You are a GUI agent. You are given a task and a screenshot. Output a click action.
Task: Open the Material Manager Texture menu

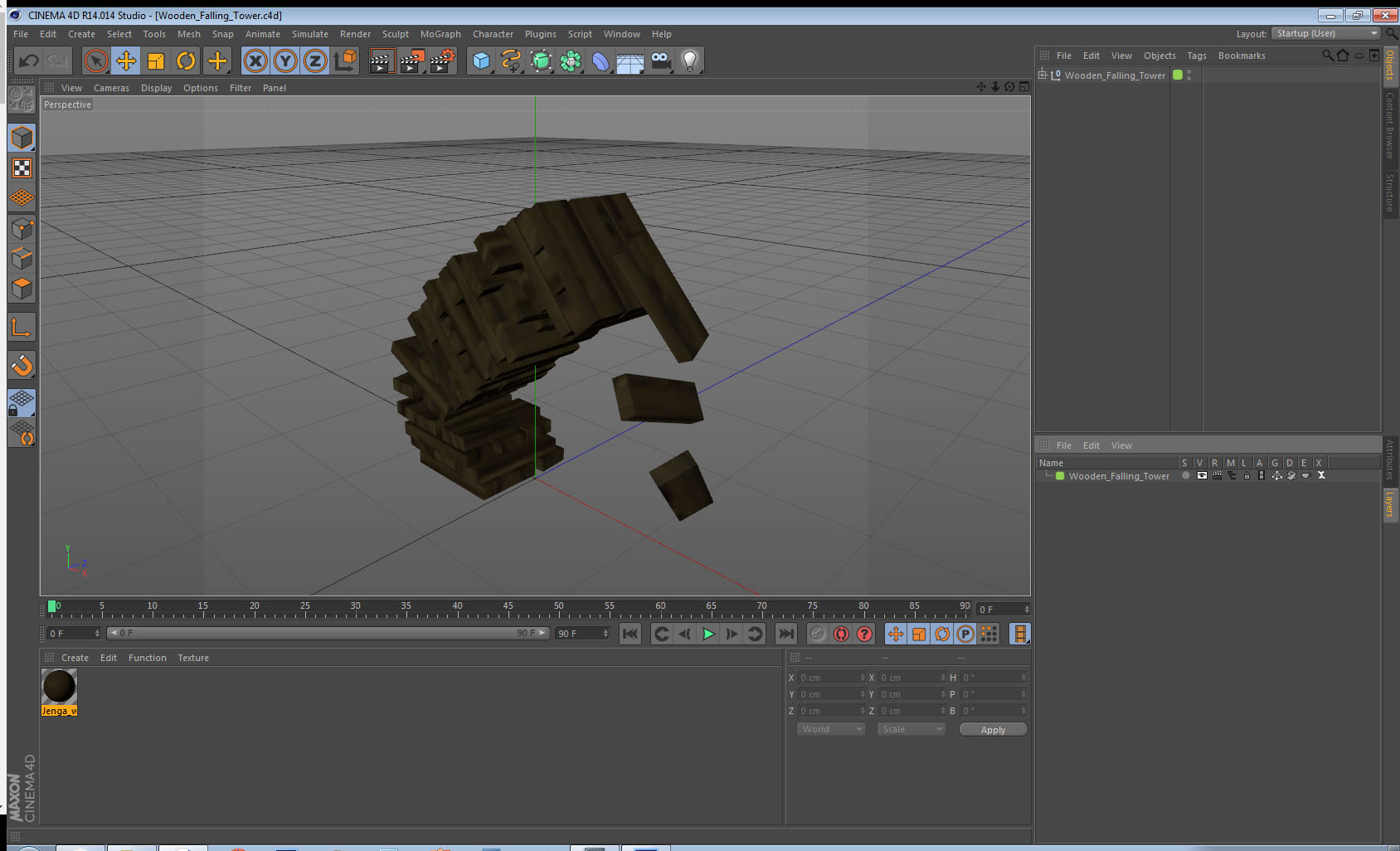click(x=193, y=658)
